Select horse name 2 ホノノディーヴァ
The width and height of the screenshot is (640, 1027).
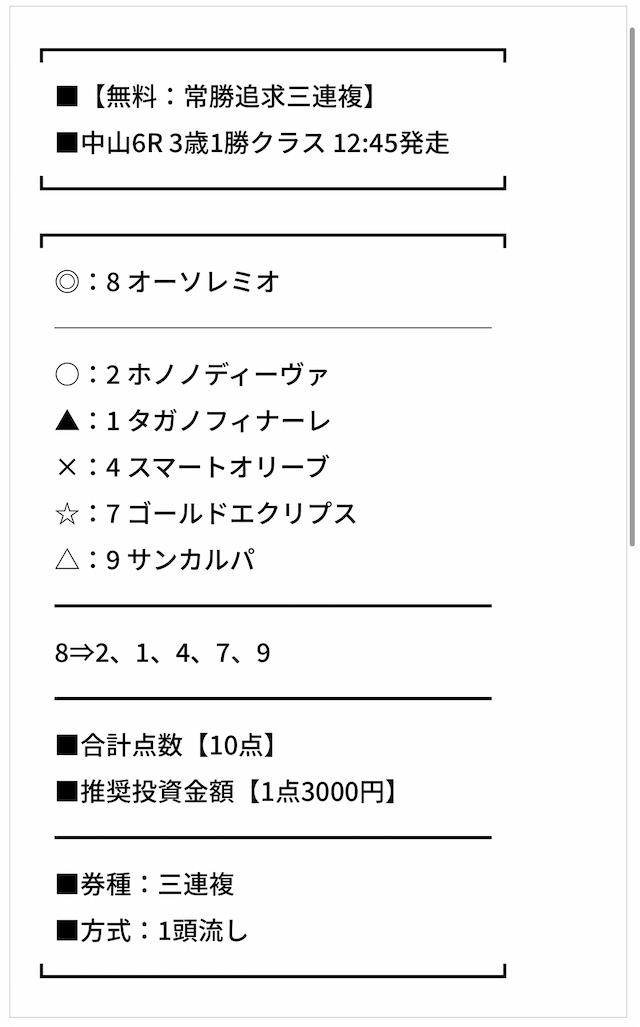(216, 375)
